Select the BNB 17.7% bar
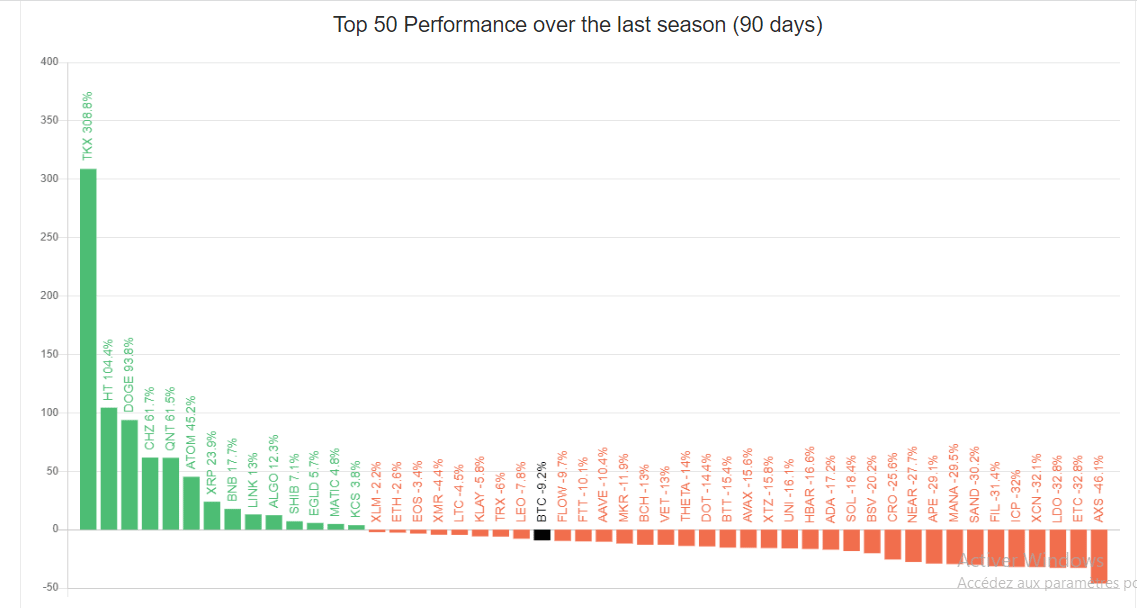The width and height of the screenshot is (1137, 608). click(x=232, y=519)
